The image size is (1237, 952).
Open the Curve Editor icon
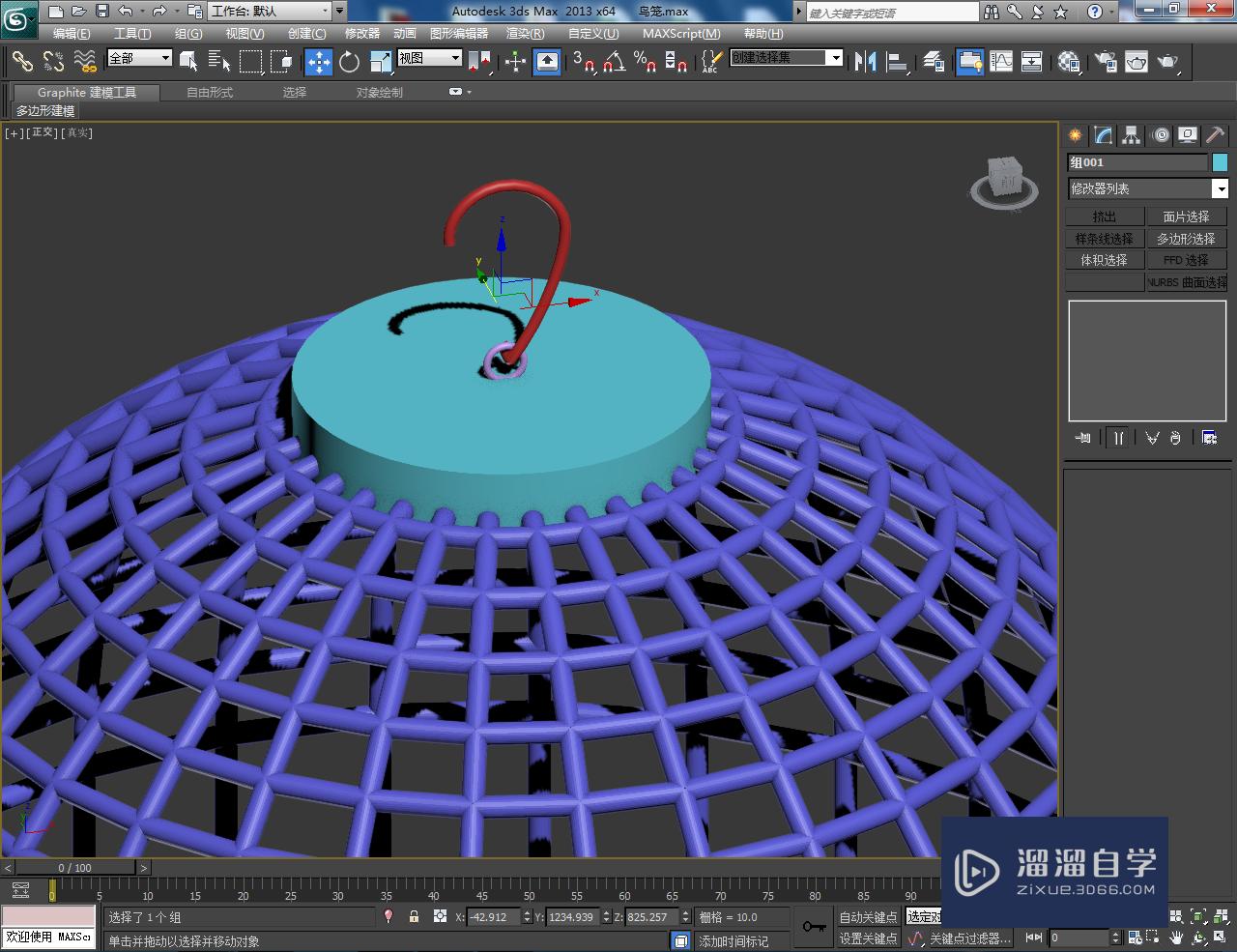click(1001, 62)
